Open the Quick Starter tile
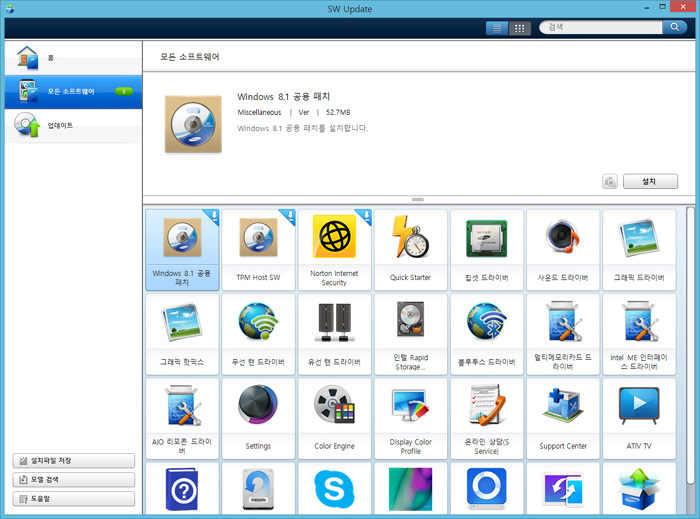The height and width of the screenshot is (519, 700). [411, 250]
